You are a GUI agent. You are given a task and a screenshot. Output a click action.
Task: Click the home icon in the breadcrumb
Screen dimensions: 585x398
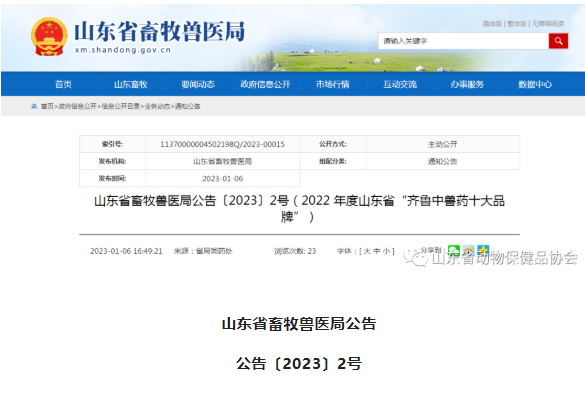[x=34, y=106]
